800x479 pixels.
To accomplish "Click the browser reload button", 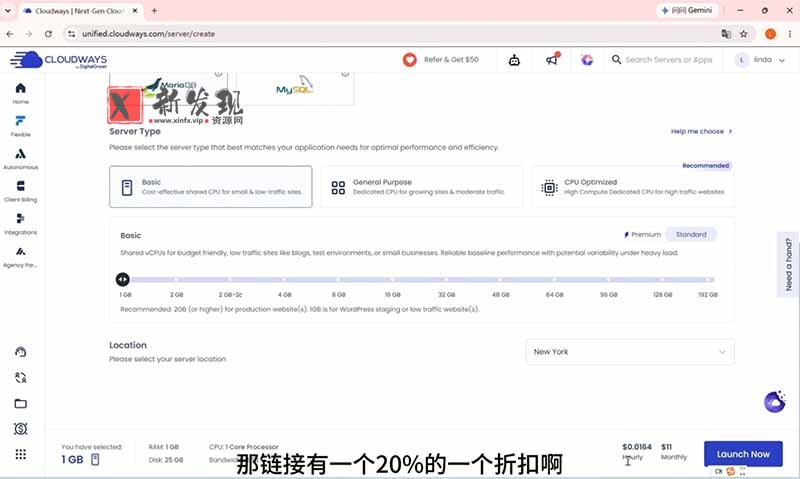I will point(48,34).
